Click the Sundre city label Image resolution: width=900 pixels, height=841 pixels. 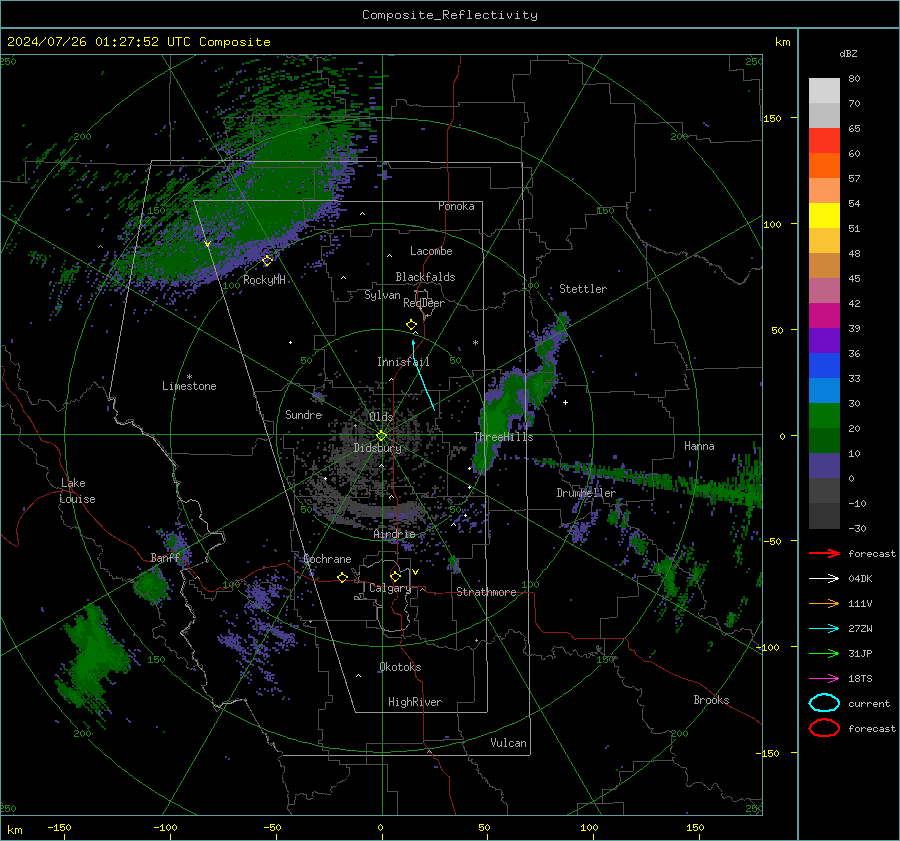pyautogui.click(x=304, y=415)
